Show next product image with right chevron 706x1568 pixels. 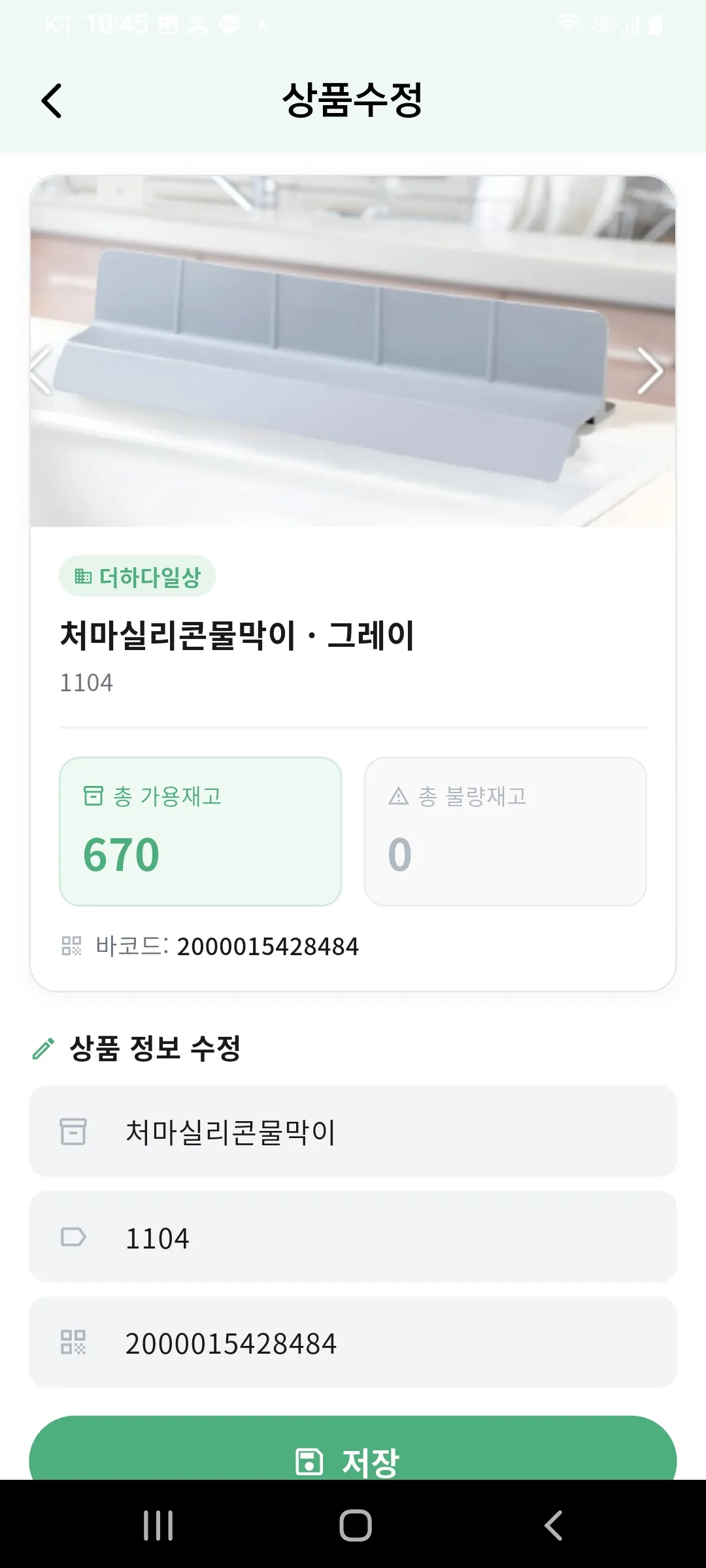pyautogui.click(x=650, y=371)
